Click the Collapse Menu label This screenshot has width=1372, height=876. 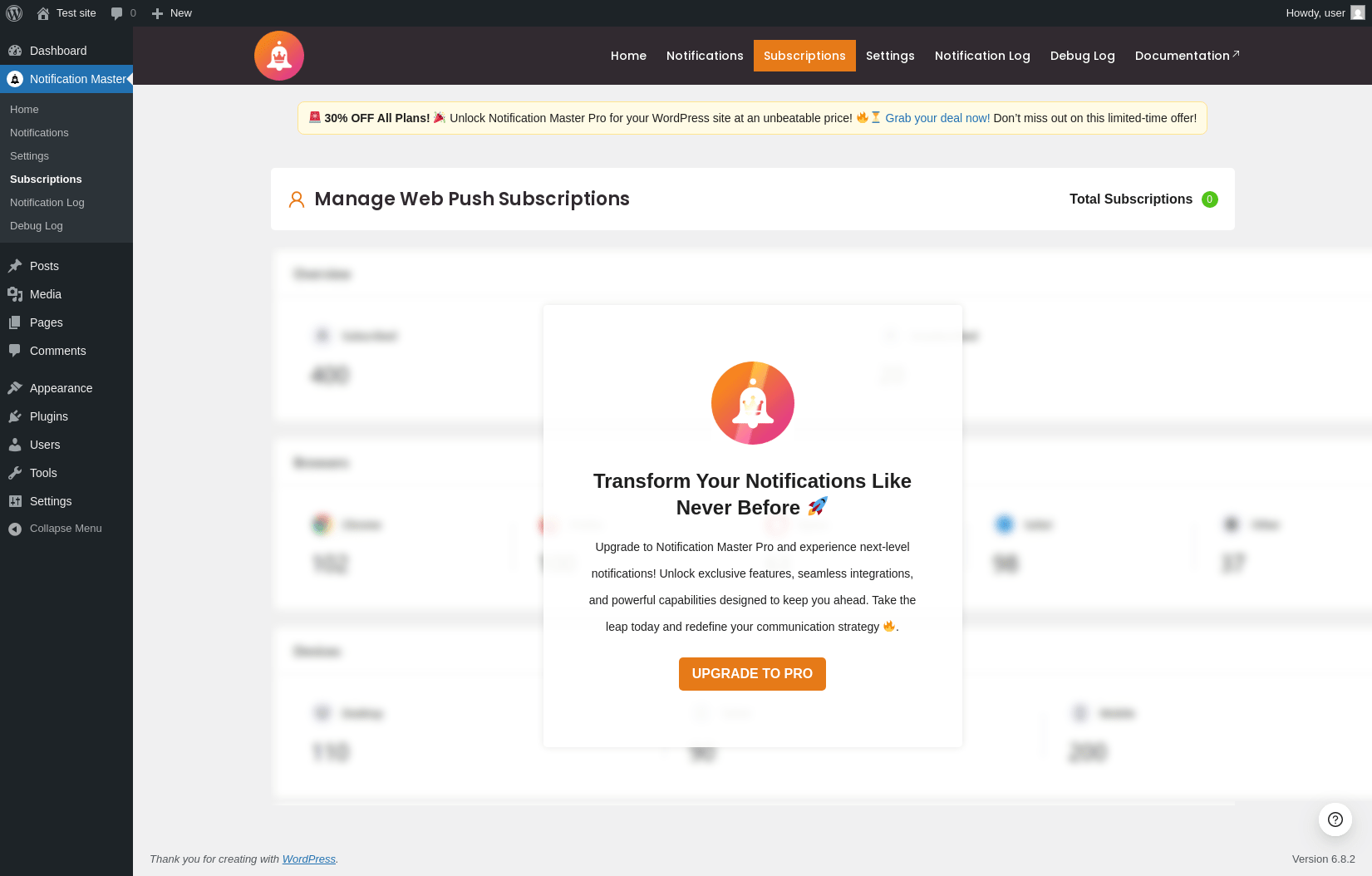pyautogui.click(x=66, y=529)
